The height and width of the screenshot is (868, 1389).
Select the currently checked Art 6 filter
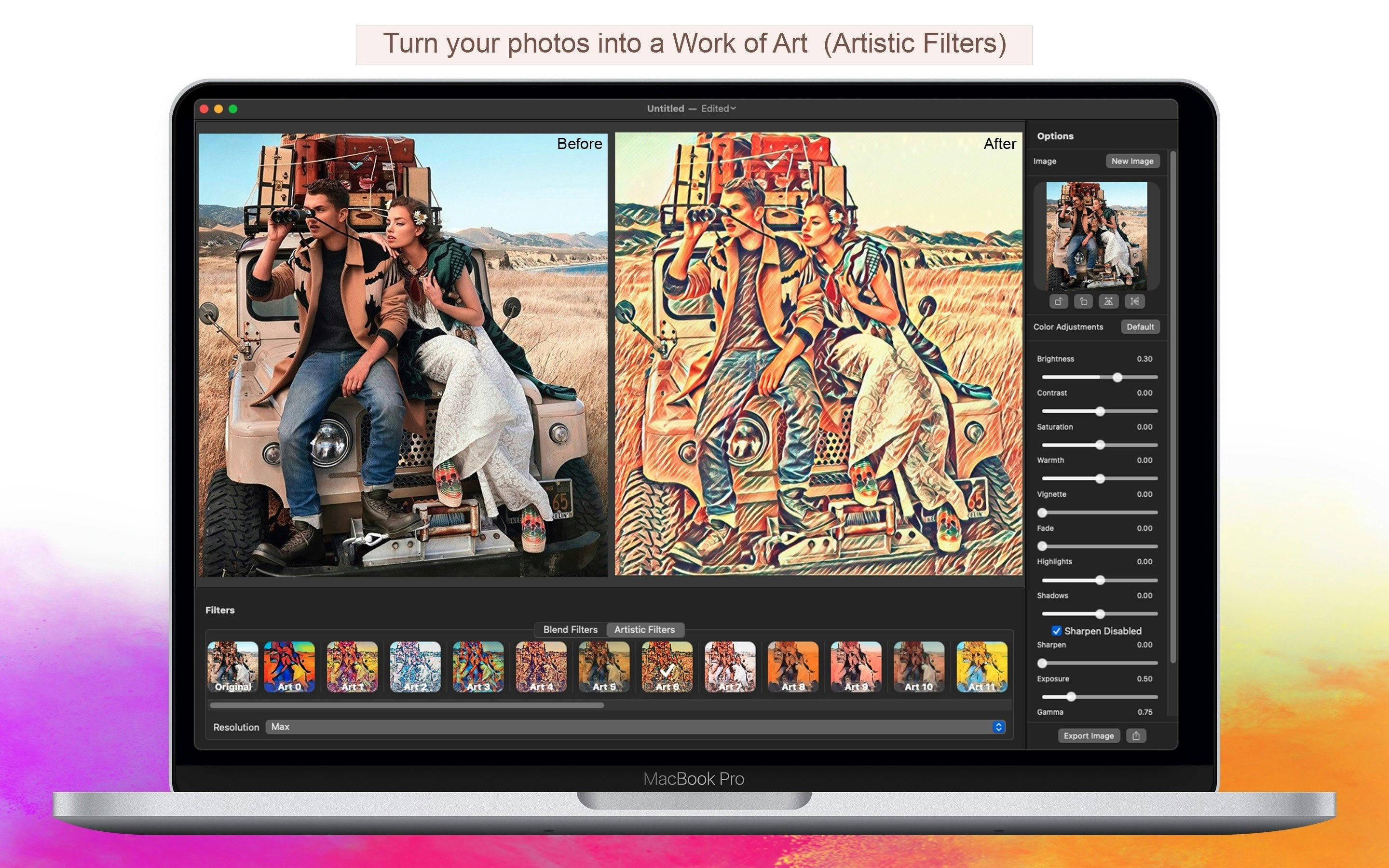pos(667,667)
